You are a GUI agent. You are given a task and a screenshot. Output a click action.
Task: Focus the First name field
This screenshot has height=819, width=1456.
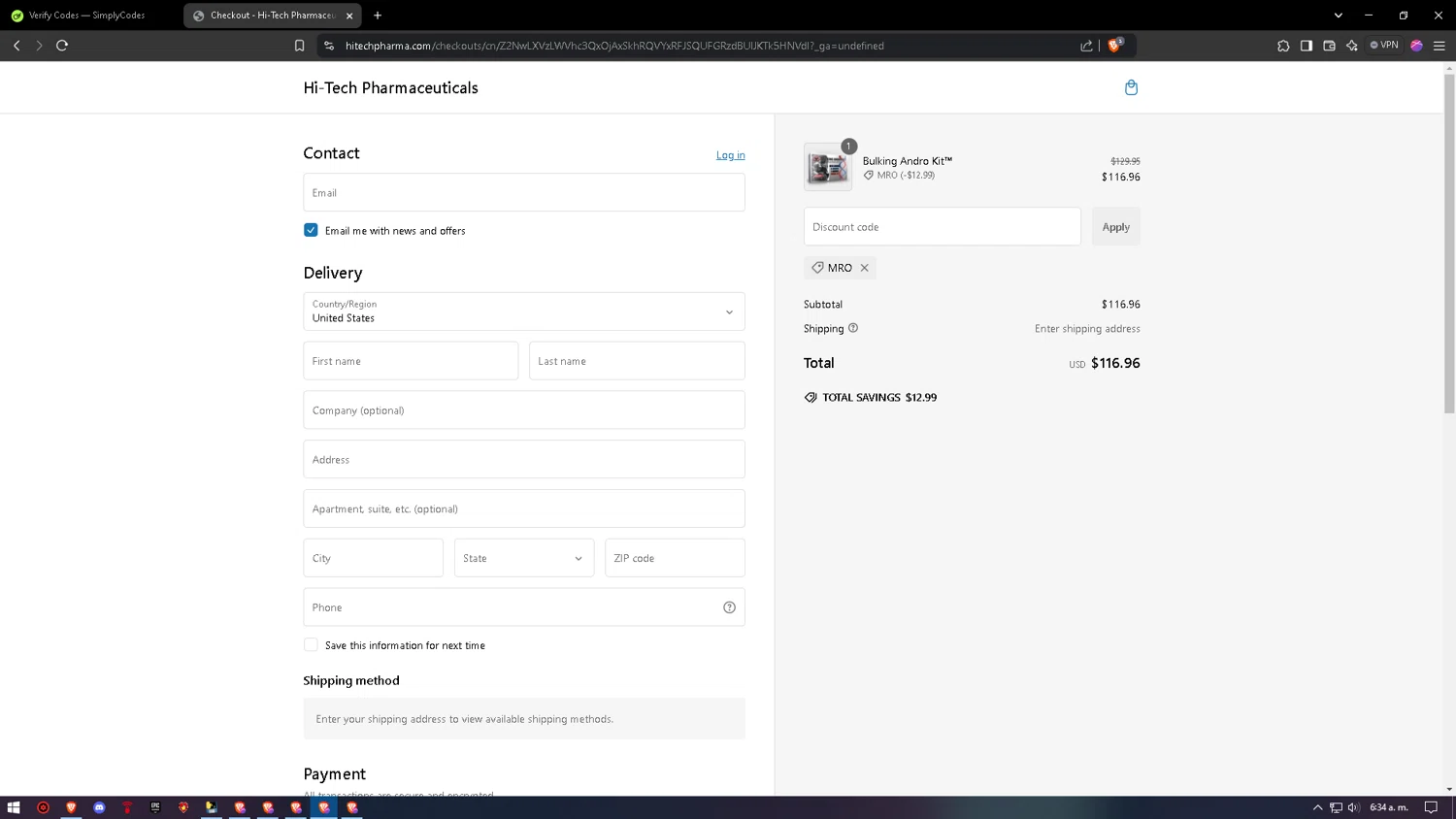click(x=411, y=361)
